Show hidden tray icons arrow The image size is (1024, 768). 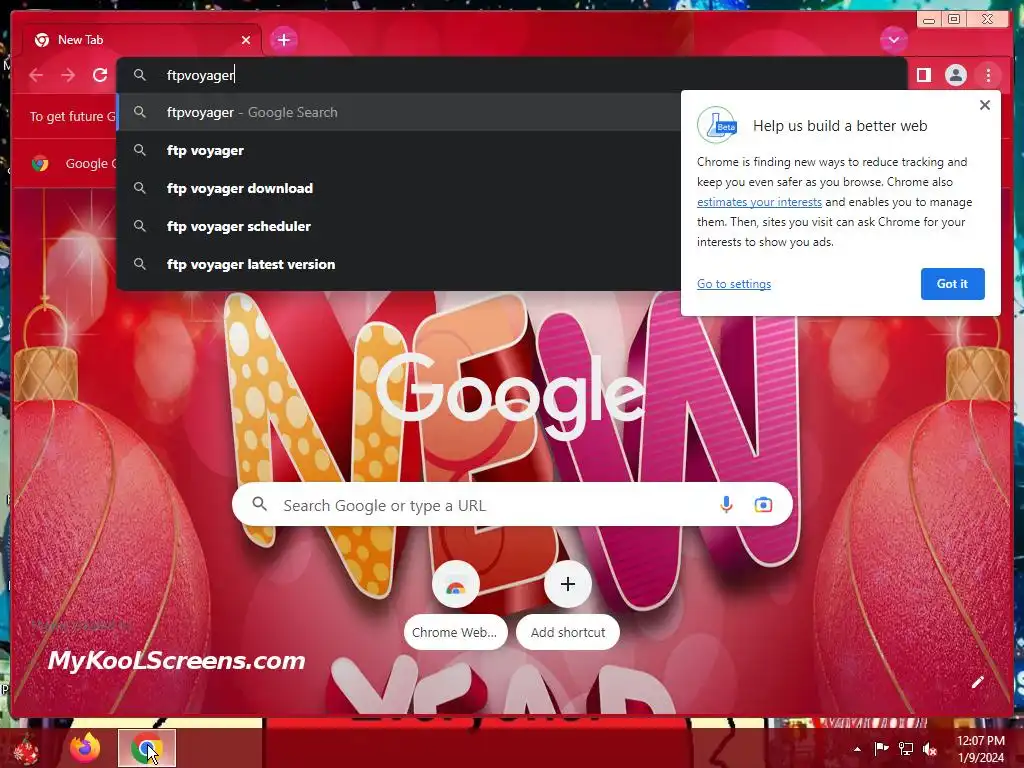(857, 749)
